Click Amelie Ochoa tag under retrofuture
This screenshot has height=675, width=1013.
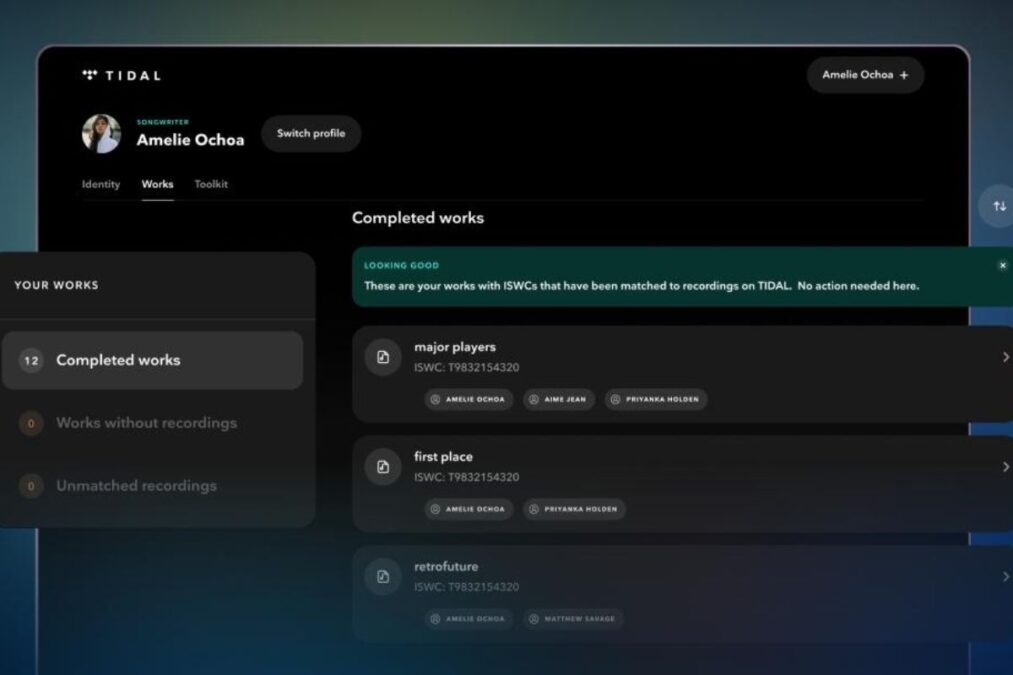tap(468, 619)
